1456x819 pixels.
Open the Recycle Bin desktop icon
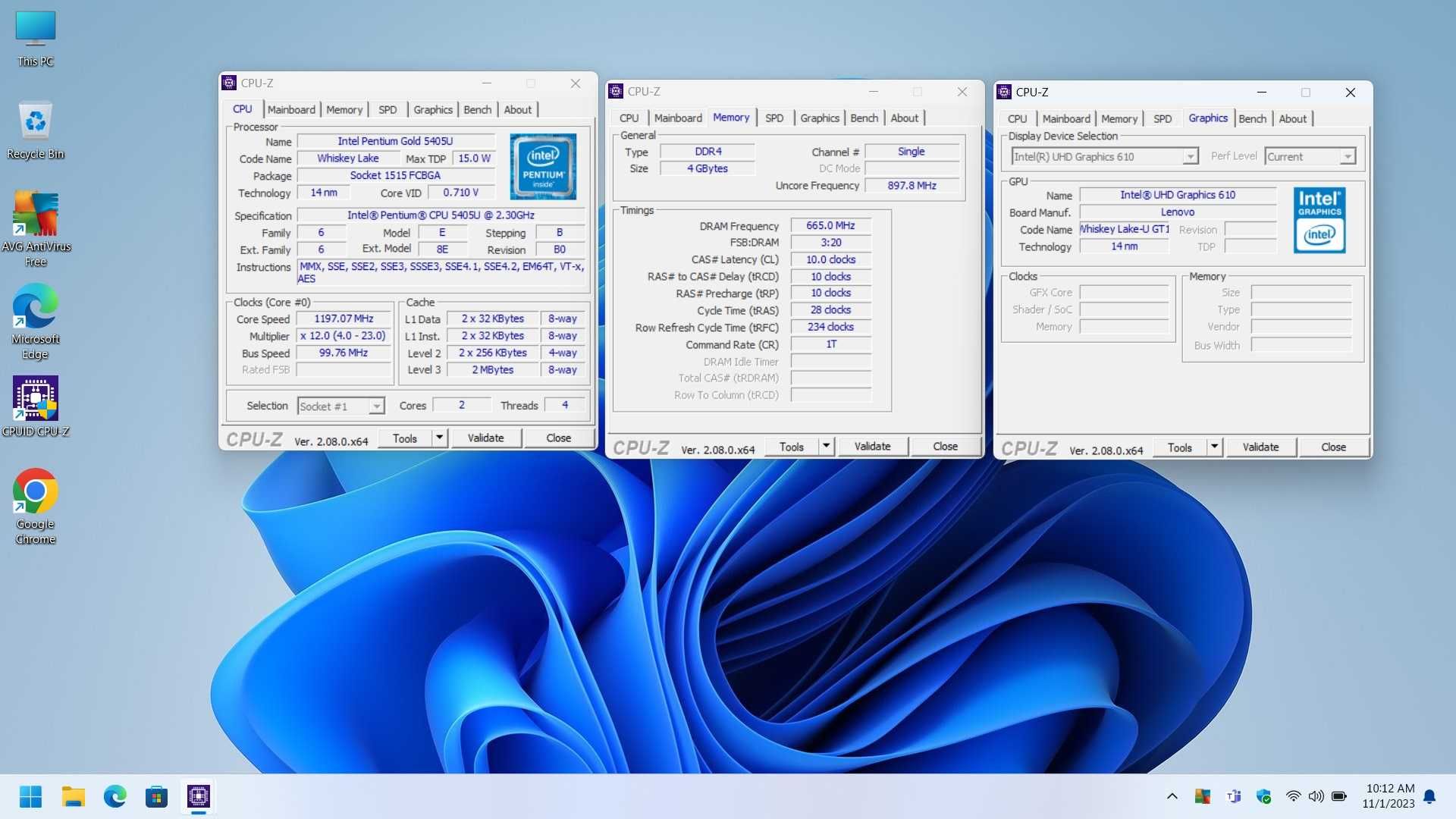pyautogui.click(x=35, y=130)
